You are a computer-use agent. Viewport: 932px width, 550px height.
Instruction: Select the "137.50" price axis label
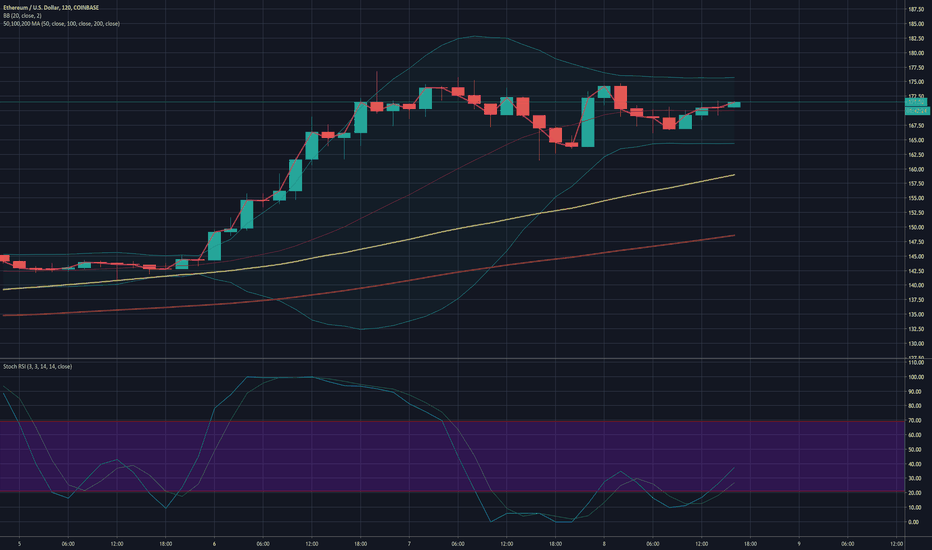pyautogui.click(x=916, y=300)
